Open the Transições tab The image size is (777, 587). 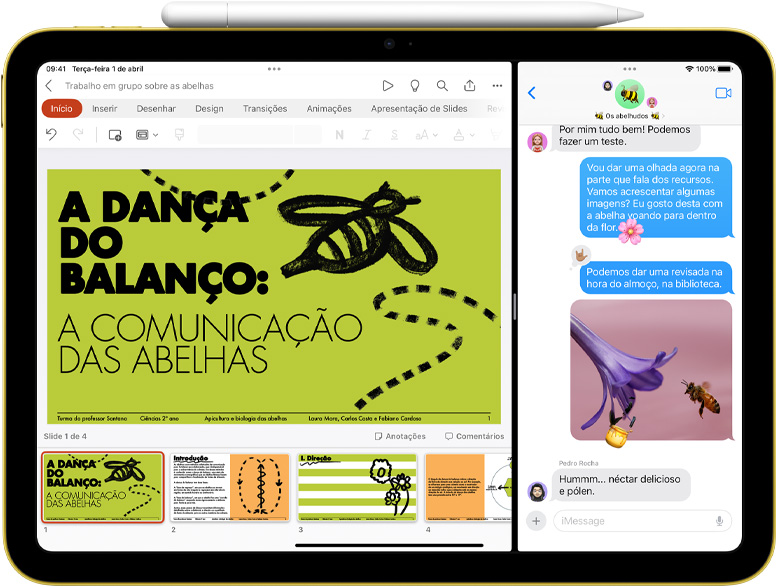point(265,109)
